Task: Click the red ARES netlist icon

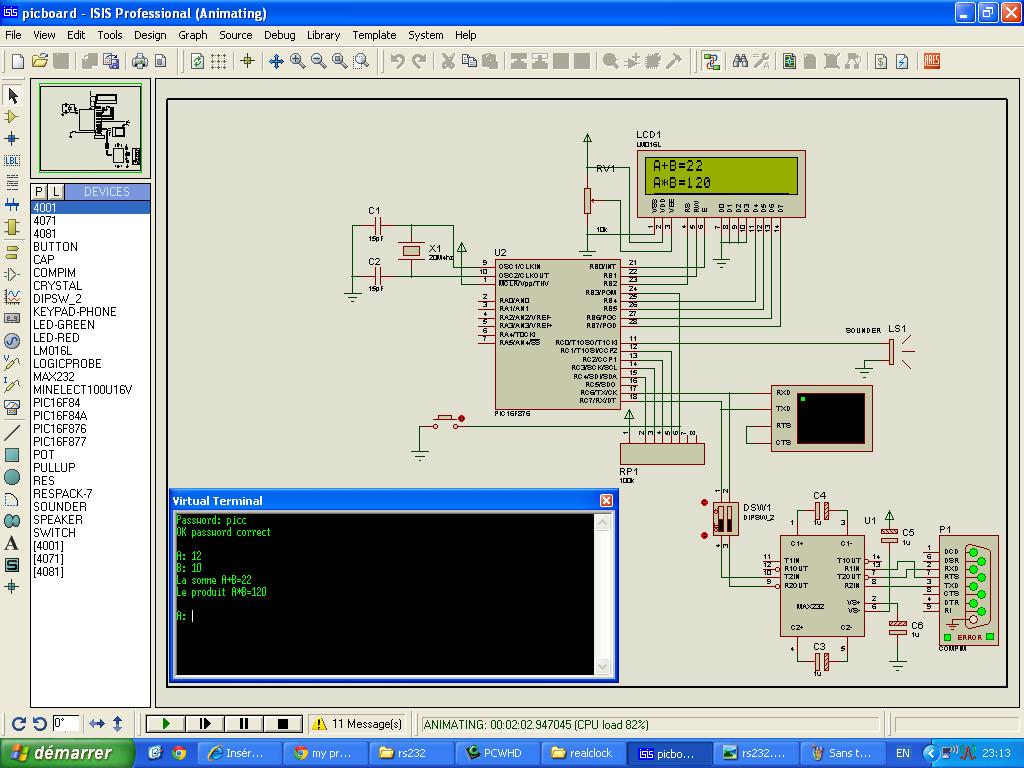Action: click(932, 61)
